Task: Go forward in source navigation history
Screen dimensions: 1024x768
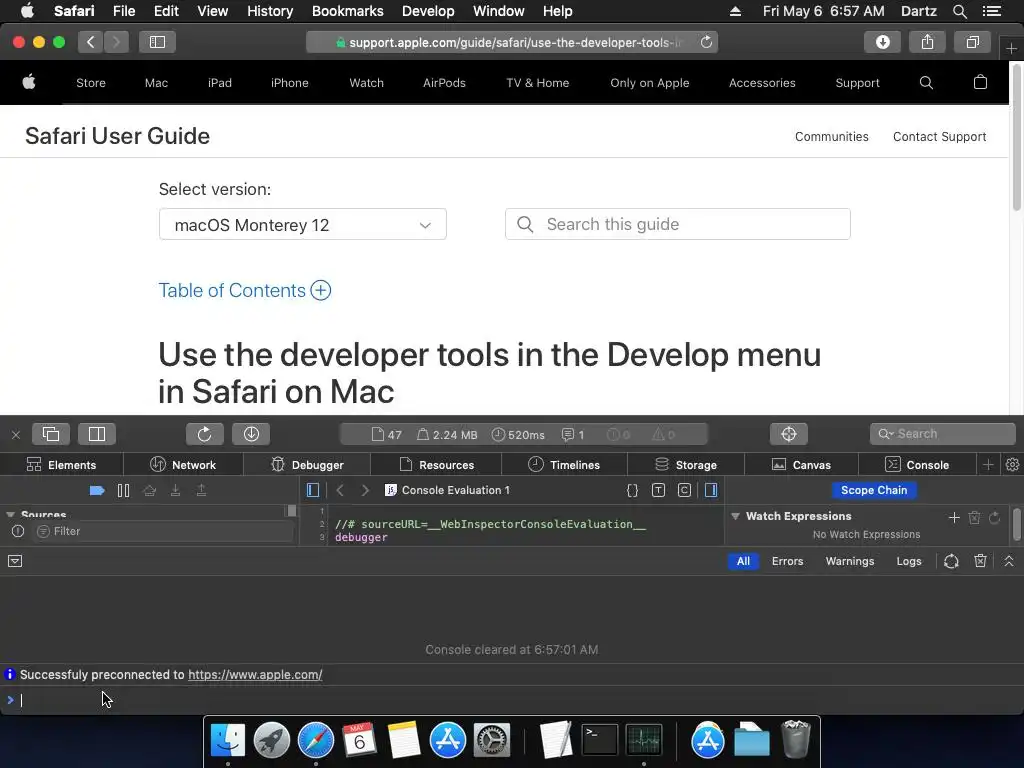Action: point(365,490)
